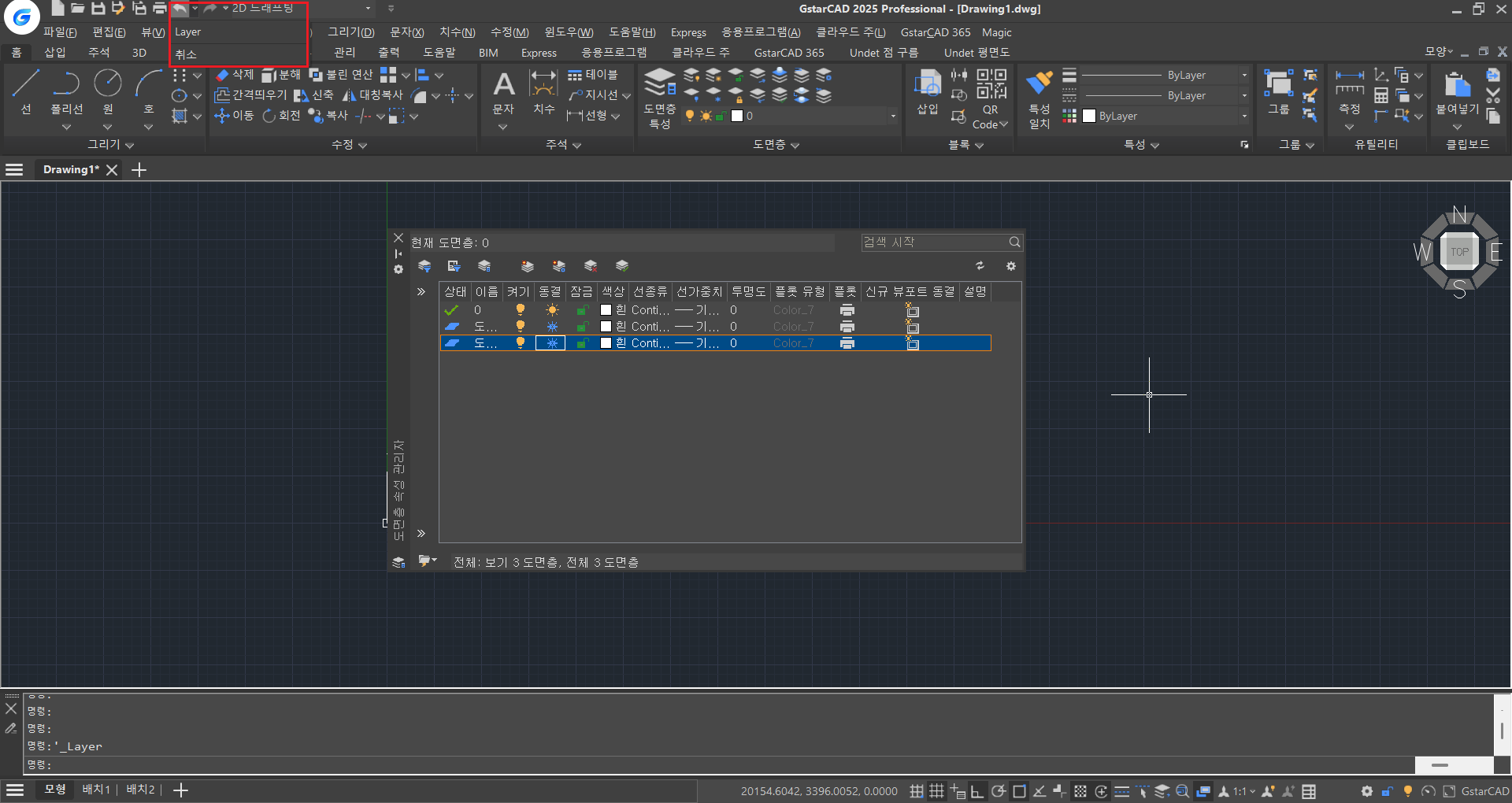Screen dimensions: 1512x803
Task: Toggle plot printer icon for layer 0
Action: [847, 310]
